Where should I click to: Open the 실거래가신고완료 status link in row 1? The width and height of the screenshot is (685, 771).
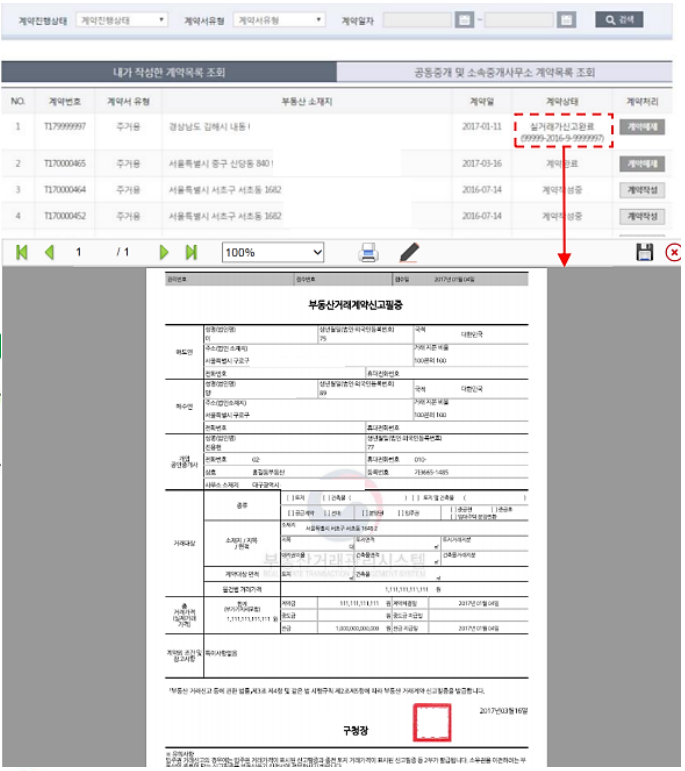[x=563, y=132]
